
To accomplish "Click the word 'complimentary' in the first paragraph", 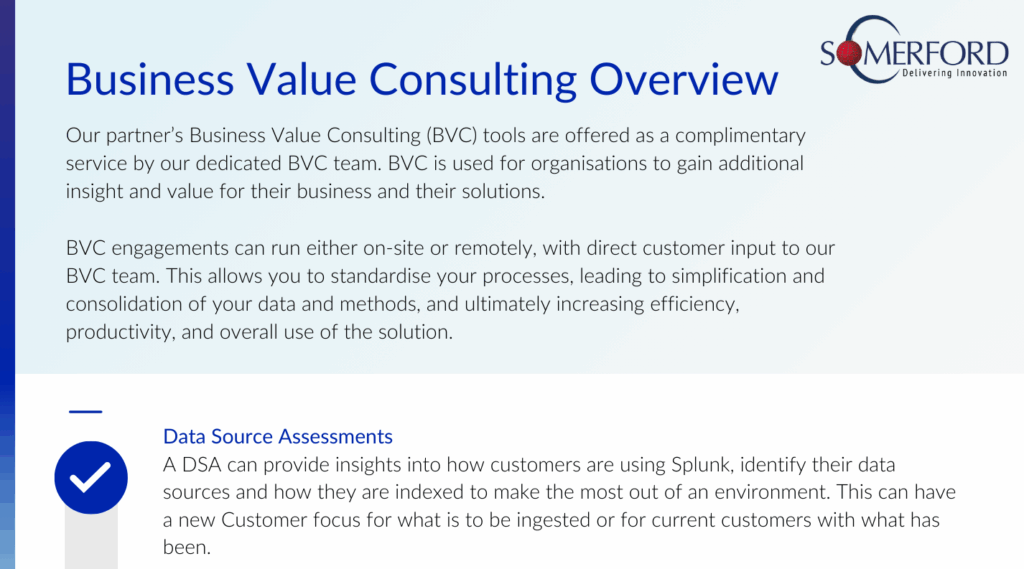I will (740, 136).
